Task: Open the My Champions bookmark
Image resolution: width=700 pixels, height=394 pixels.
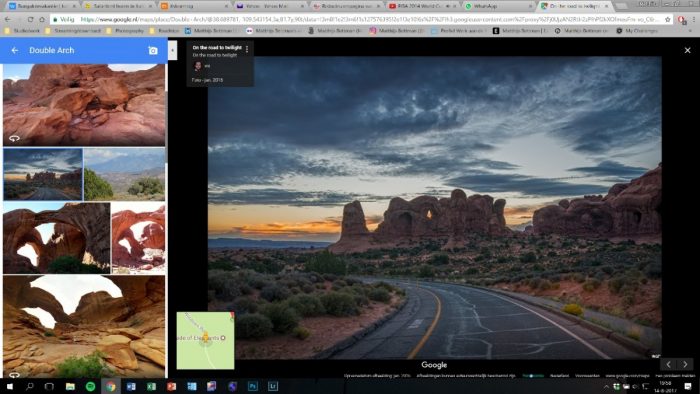Action: tap(637, 31)
